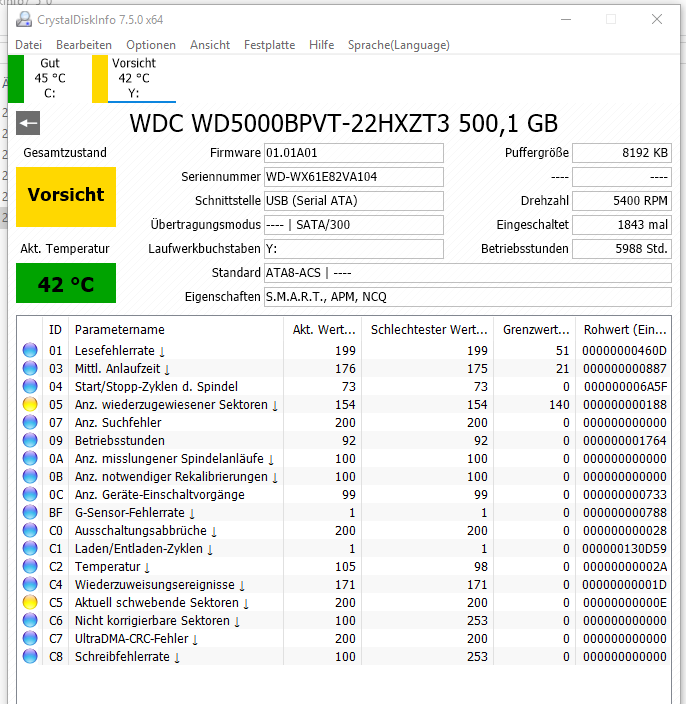
Task: Open the Ansicht menu
Action: click(210, 45)
